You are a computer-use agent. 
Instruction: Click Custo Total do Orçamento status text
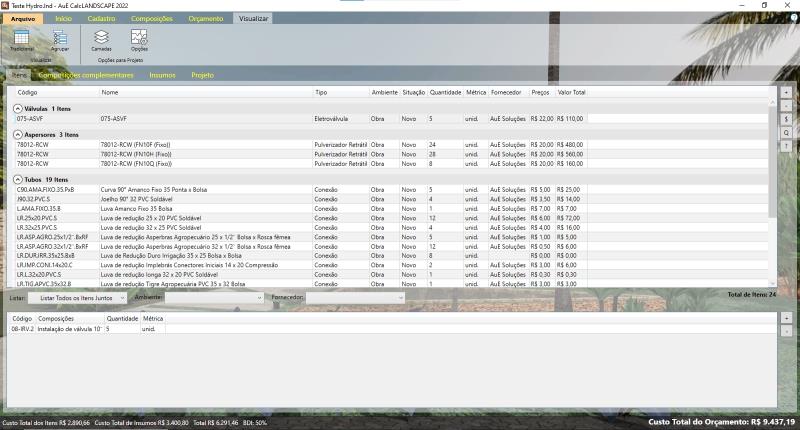pos(721,422)
